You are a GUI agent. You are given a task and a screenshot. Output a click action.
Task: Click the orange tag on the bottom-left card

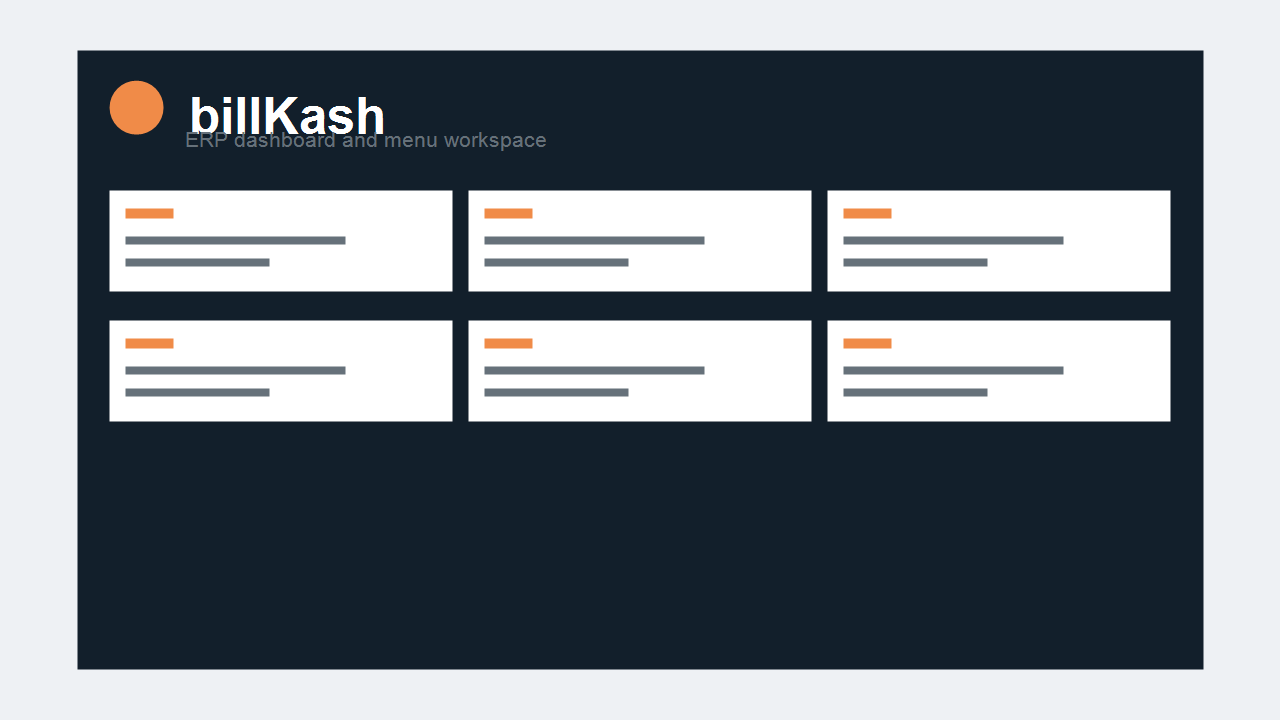click(149, 343)
